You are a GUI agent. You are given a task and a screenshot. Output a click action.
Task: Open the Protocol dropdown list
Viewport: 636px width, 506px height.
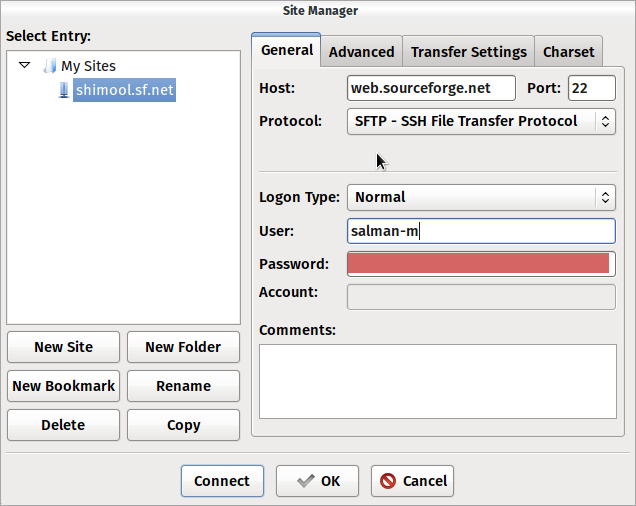coord(481,121)
